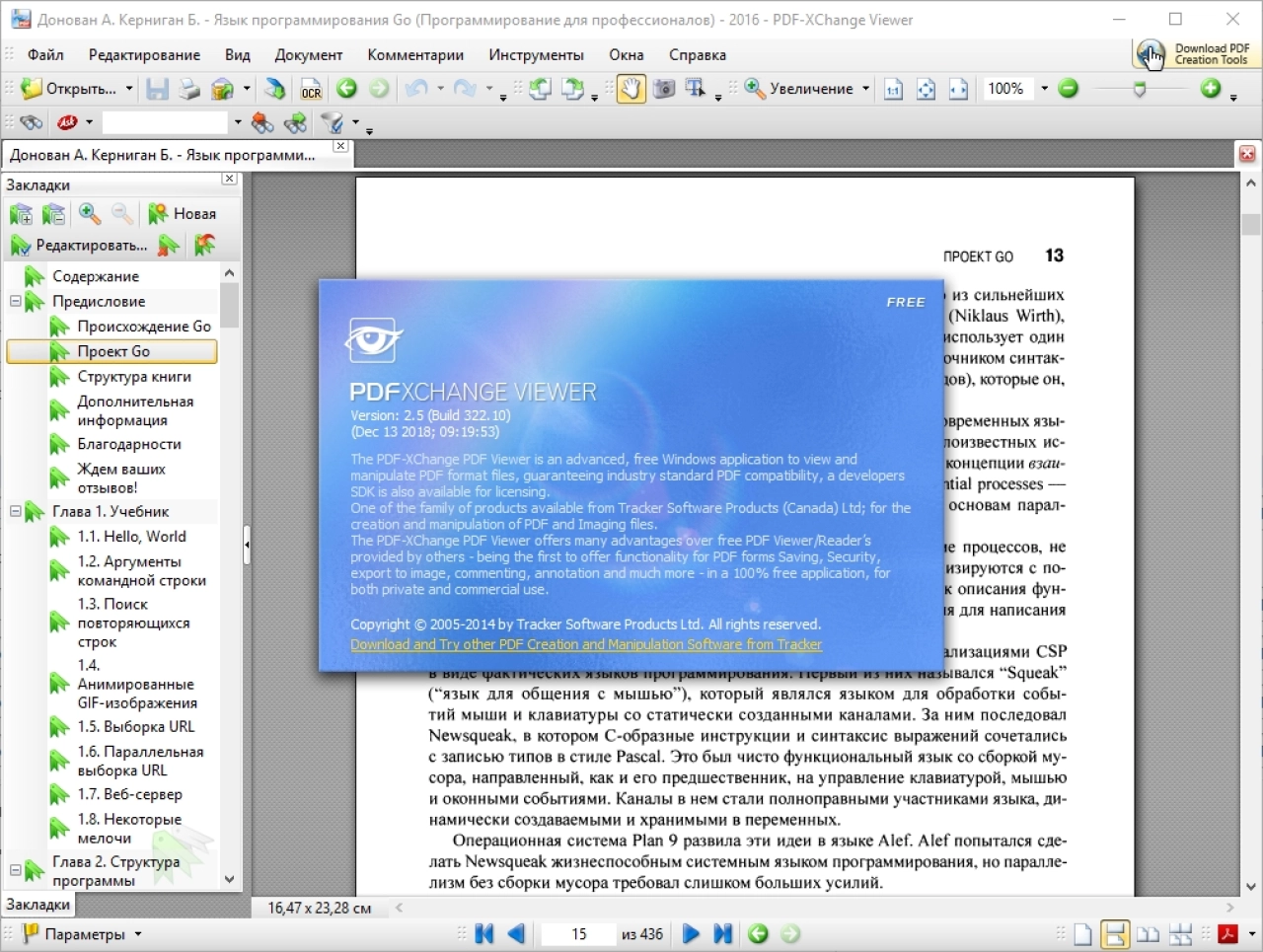
Task: Increase bookmark text size magnifier
Action: (x=90, y=214)
